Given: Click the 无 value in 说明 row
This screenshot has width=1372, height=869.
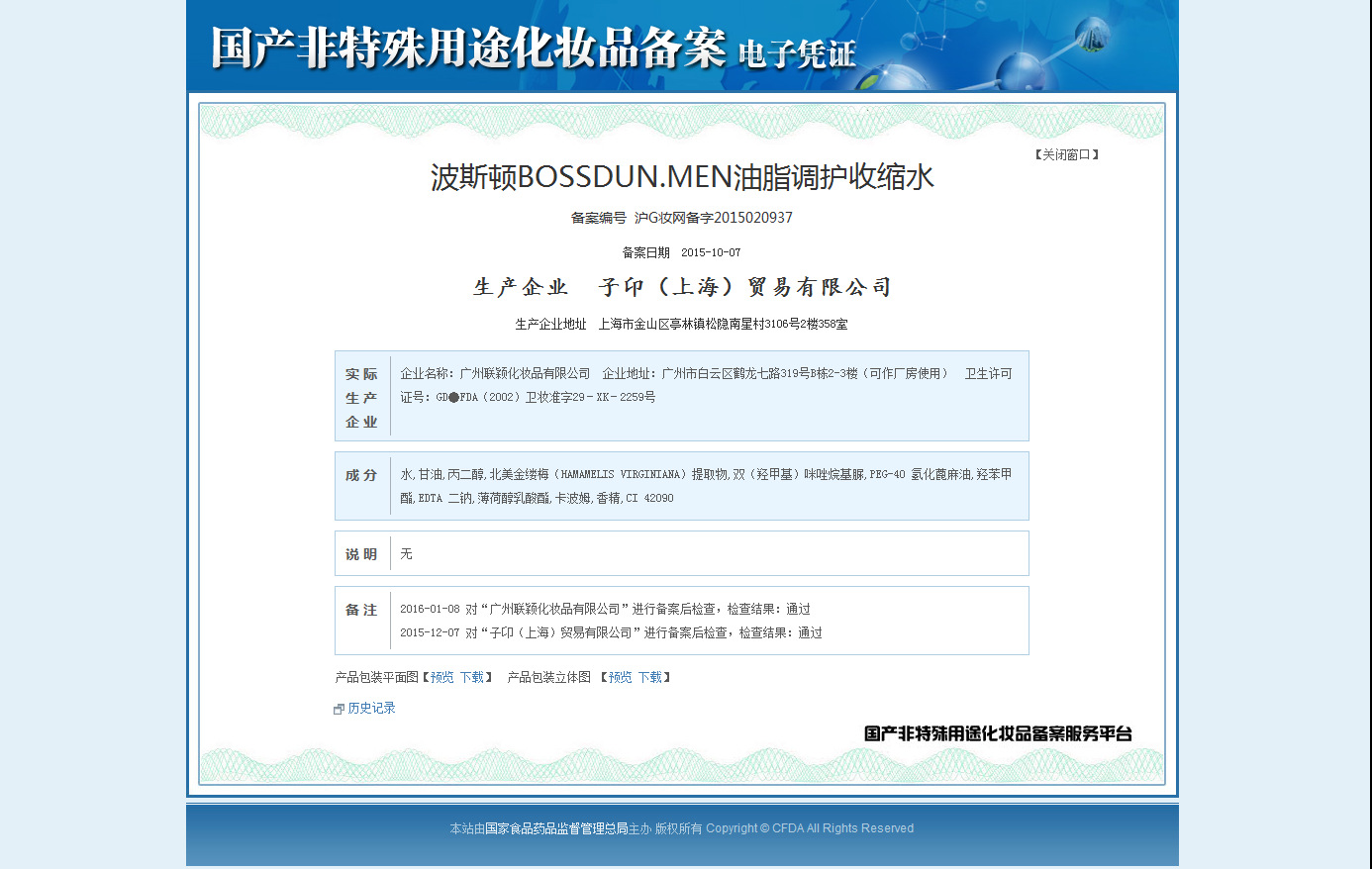Looking at the screenshot, I should pyautogui.click(x=406, y=554).
